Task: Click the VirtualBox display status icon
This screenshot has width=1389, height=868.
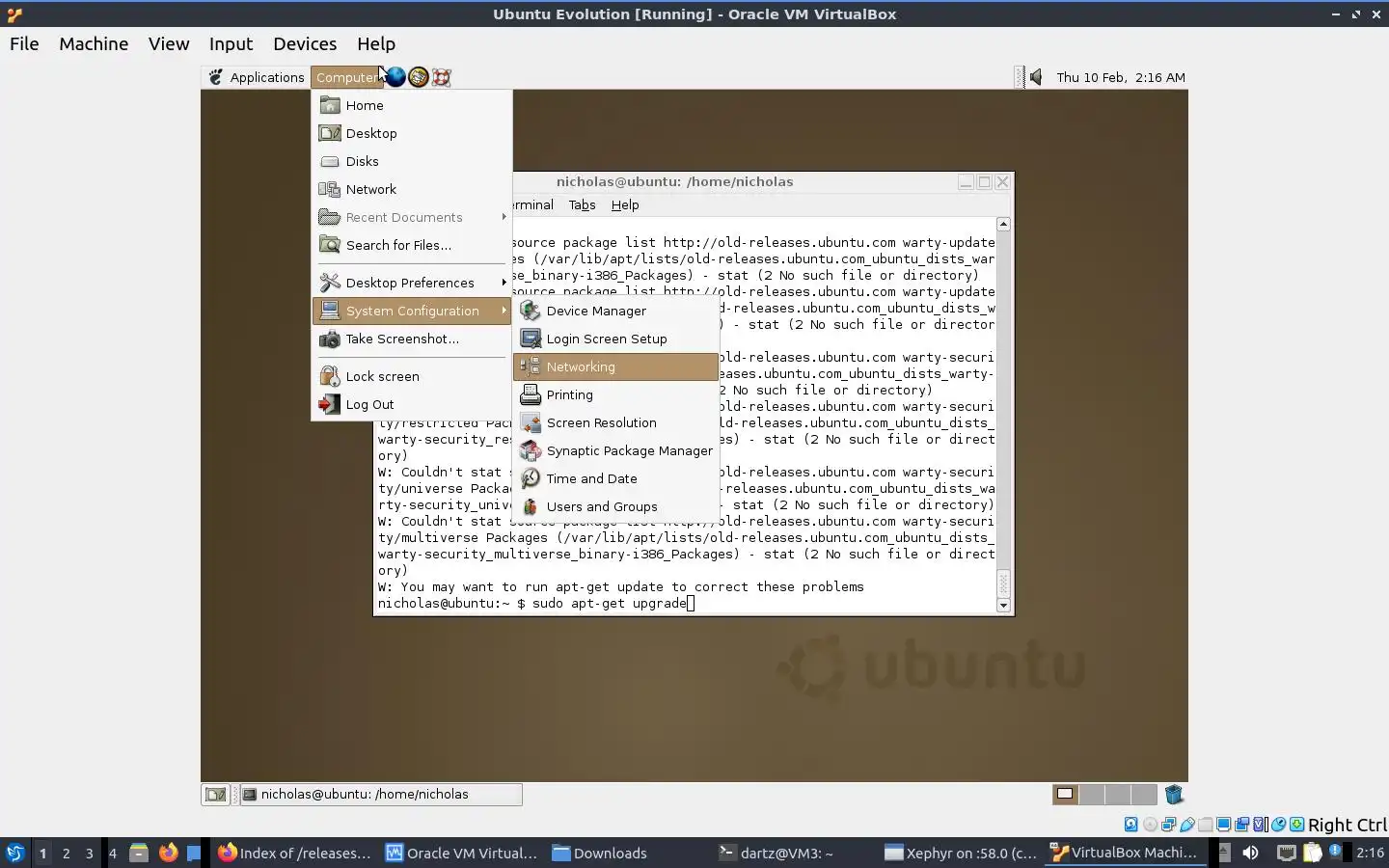Action: tap(1223, 825)
